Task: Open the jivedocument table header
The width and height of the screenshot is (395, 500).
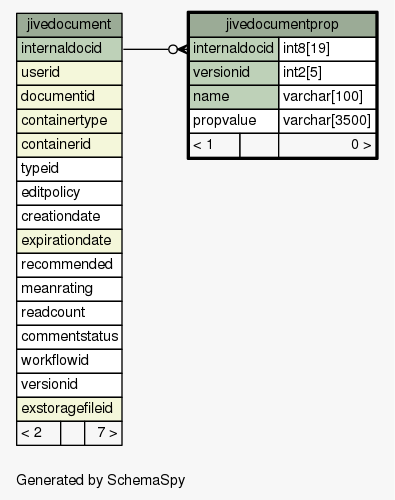Action: [x=69, y=25]
